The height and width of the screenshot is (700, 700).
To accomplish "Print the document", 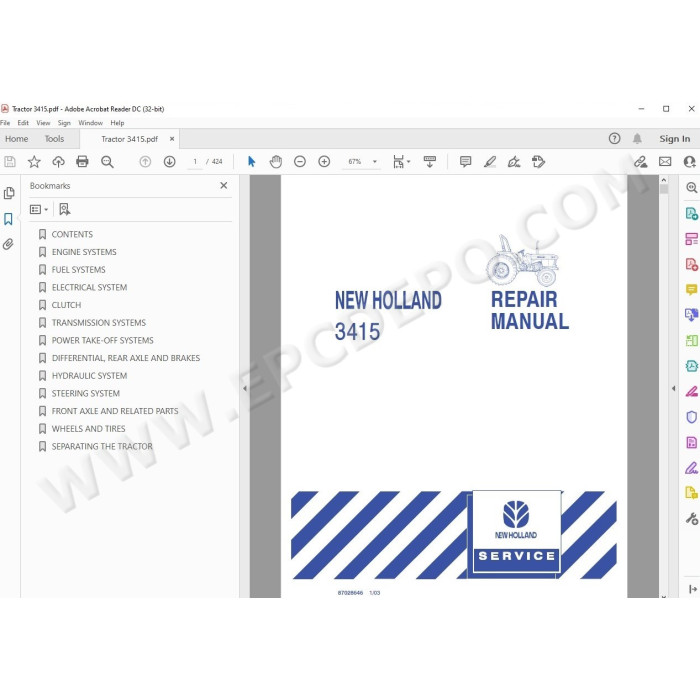I will [x=82, y=162].
